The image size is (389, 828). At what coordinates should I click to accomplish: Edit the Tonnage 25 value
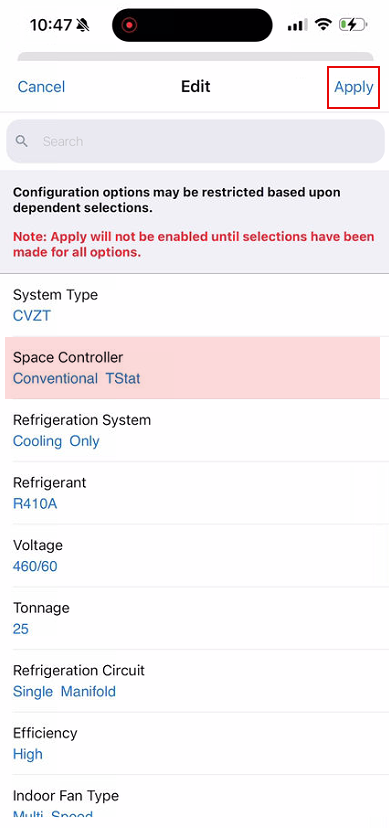[194, 618]
